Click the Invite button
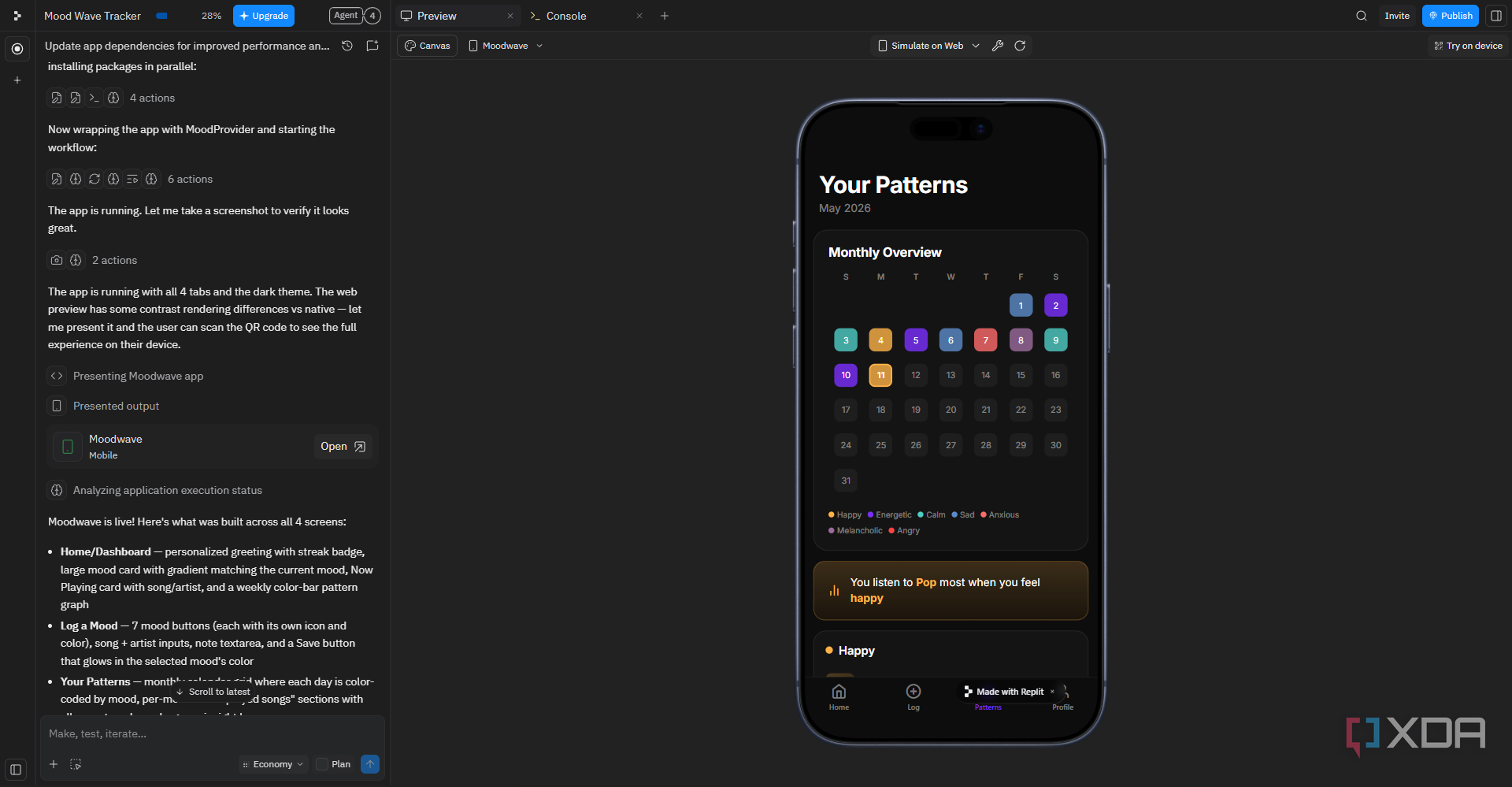The width and height of the screenshot is (1512, 787). [x=1397, y=16]
